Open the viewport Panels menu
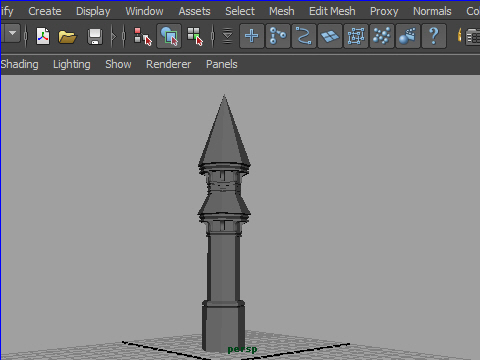 pyautogui.click(x=222, y=64)
